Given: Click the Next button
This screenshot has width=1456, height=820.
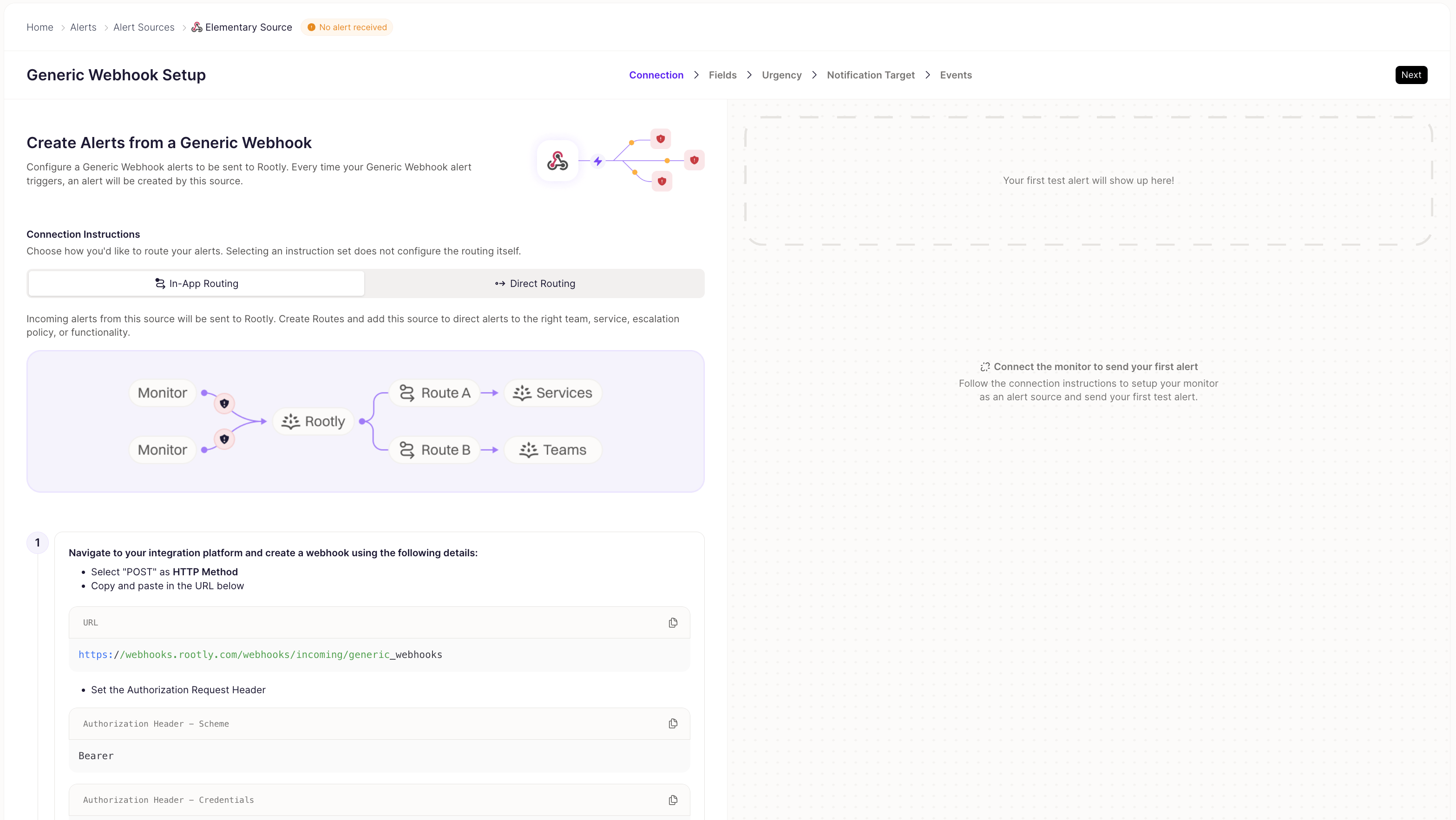Looking at the screenshot, I should point(1411,75).
